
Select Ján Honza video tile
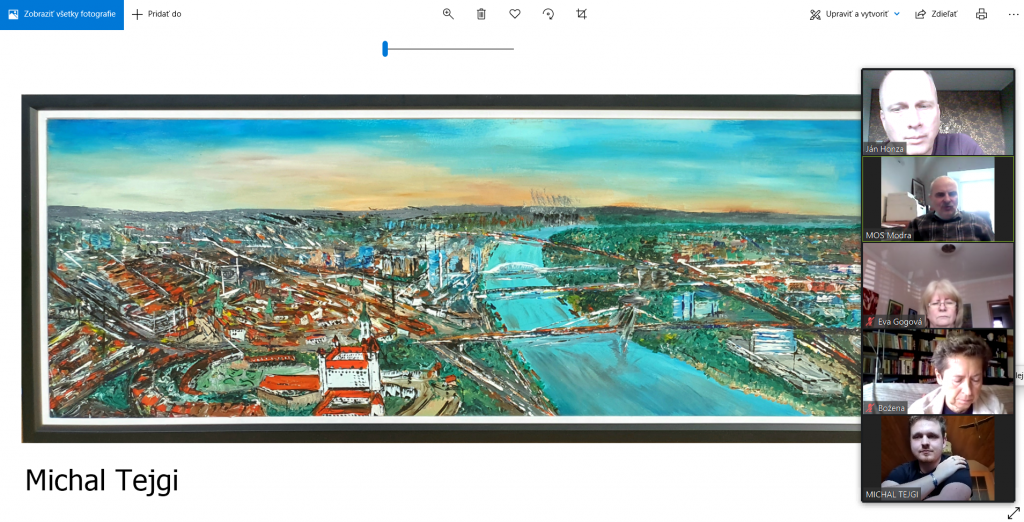tap(937, 112)
